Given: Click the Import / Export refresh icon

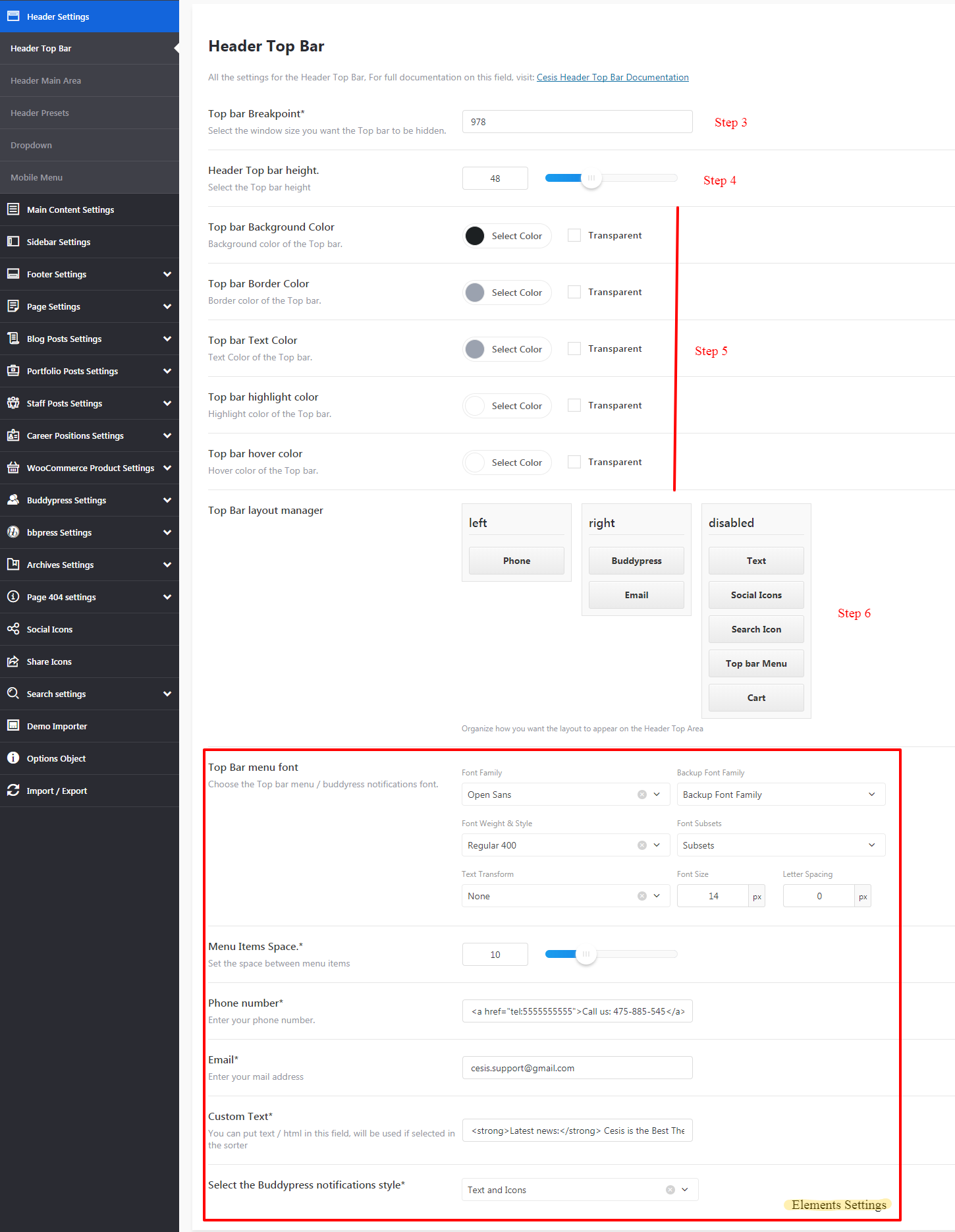Looking at the screenshot, I should click(13, 791).
